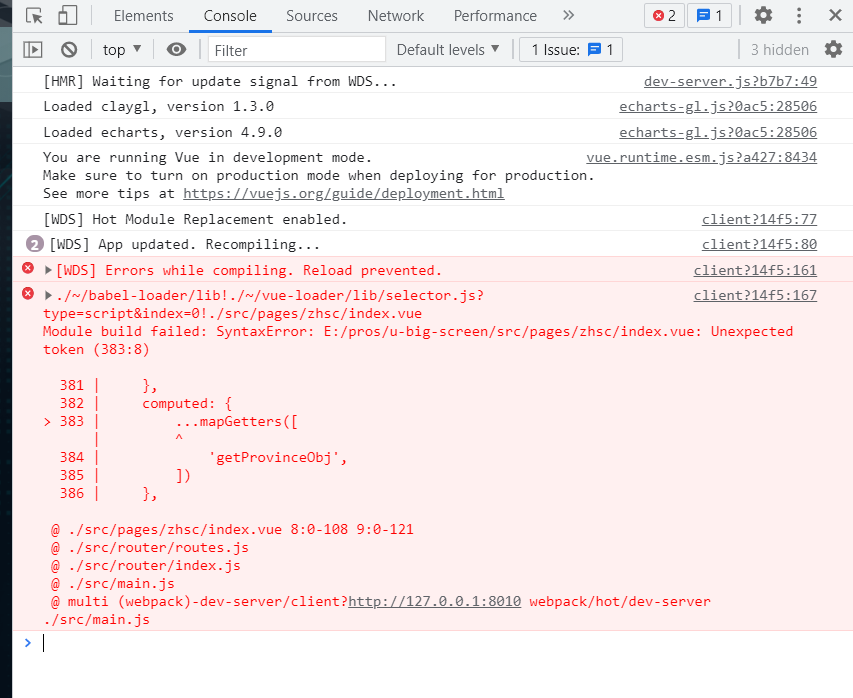This screenshot has height=698, width=853.
Task: Open the Vue deployment guide link
Action: tap(343, 194)
